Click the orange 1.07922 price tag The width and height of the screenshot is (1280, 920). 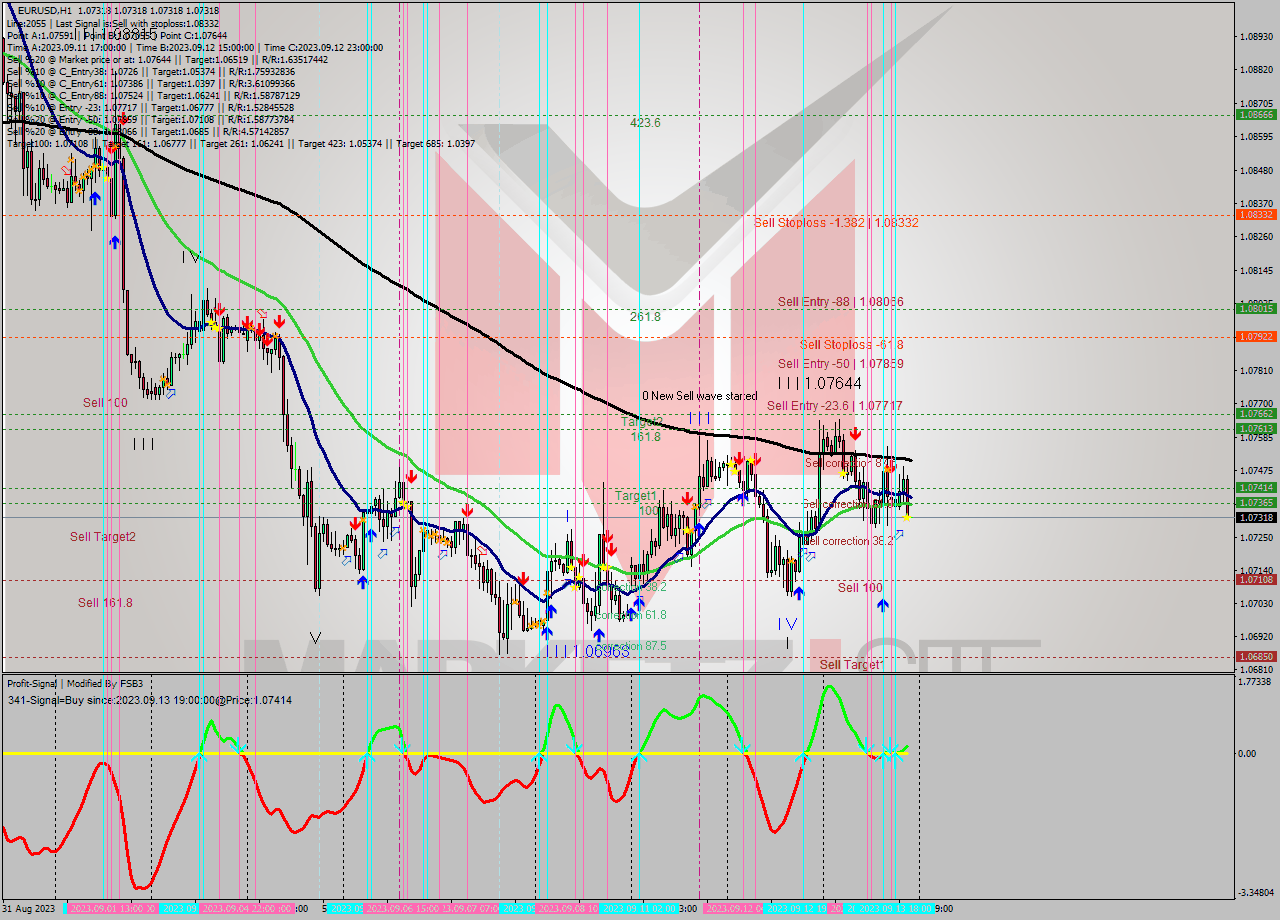point(1256,337)
